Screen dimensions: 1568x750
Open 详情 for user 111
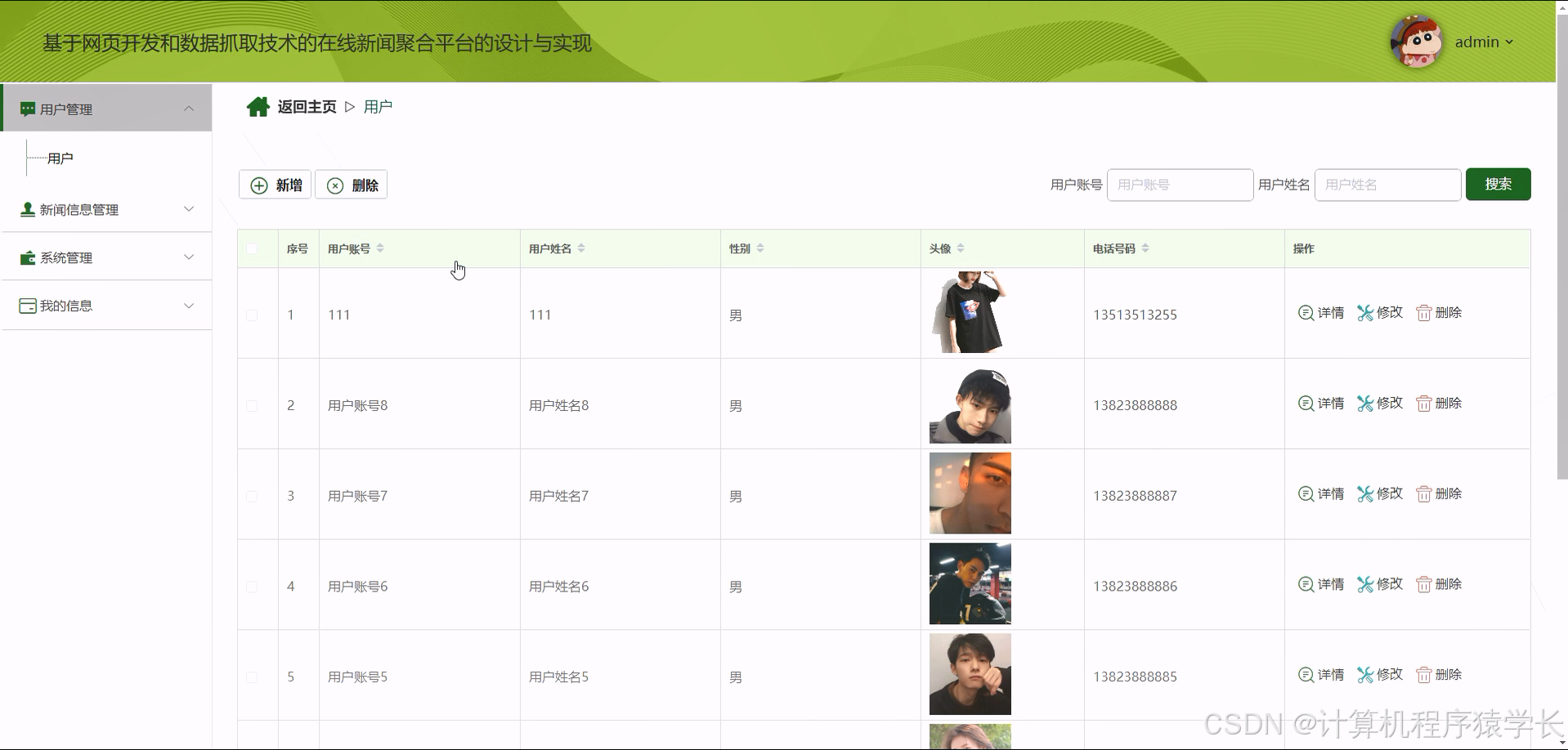pos(1321,312)
